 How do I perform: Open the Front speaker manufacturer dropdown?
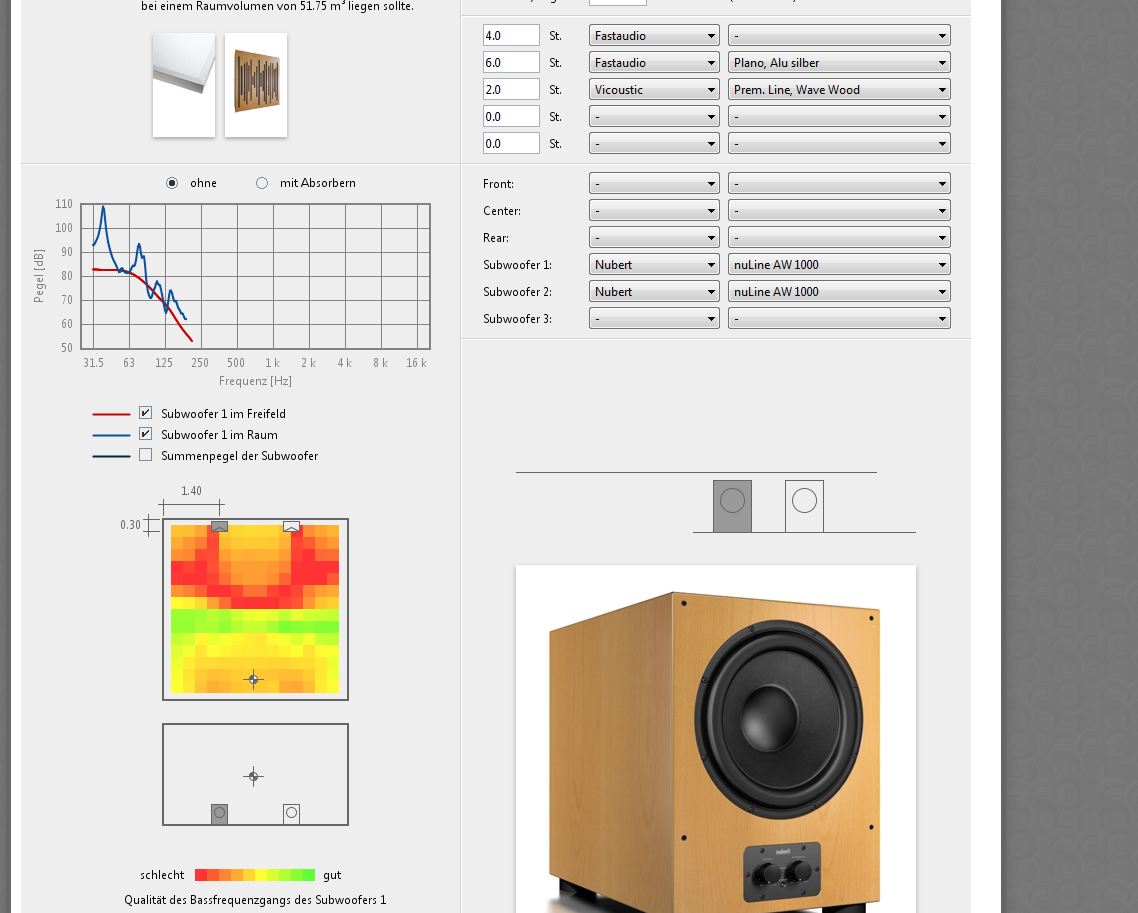tap(654, 184)
